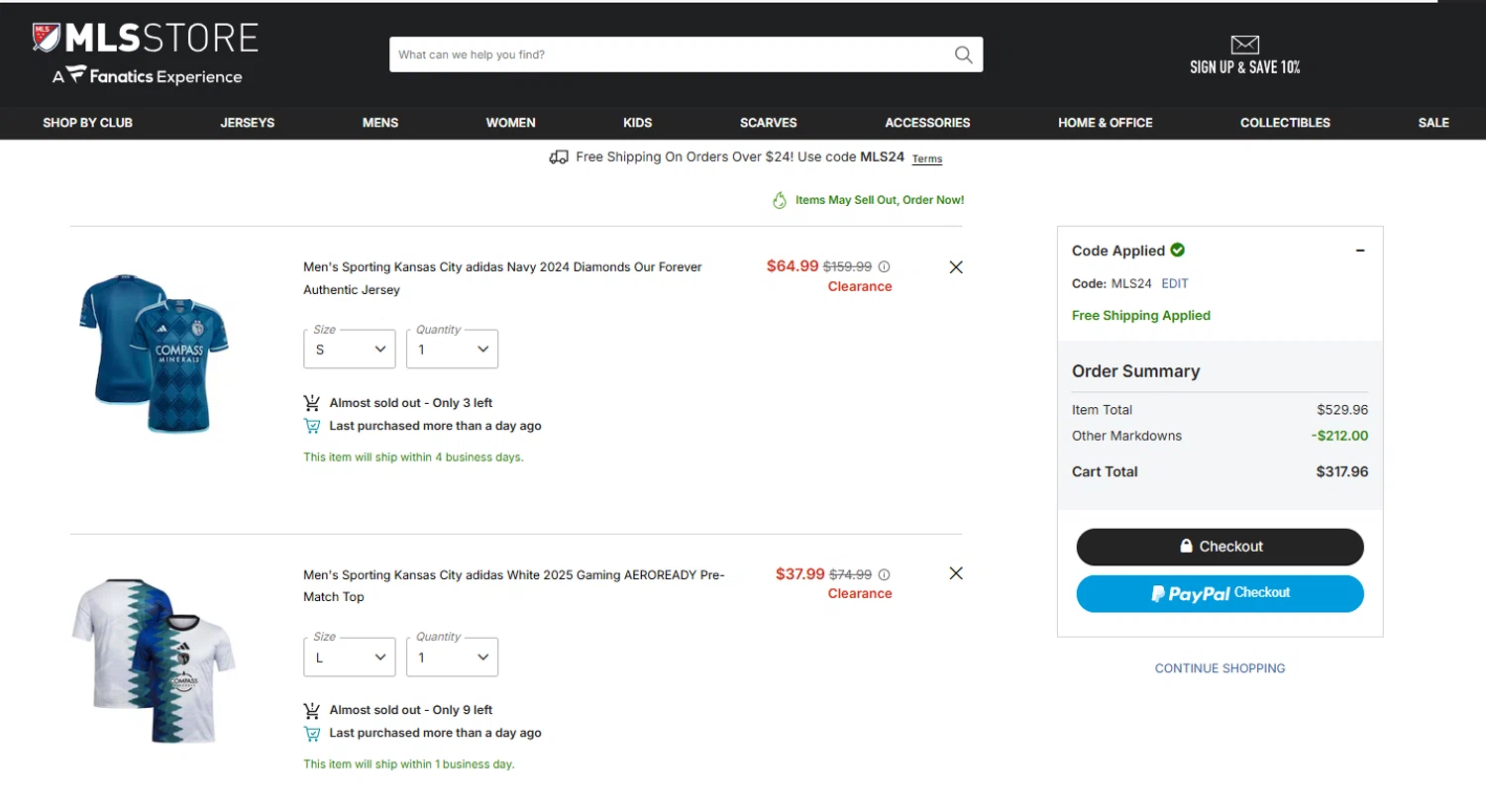Click the Navy Diamonds jersey thumbnail
The height and width of the screenshot is (812, 1486).
tap(155, 354)
